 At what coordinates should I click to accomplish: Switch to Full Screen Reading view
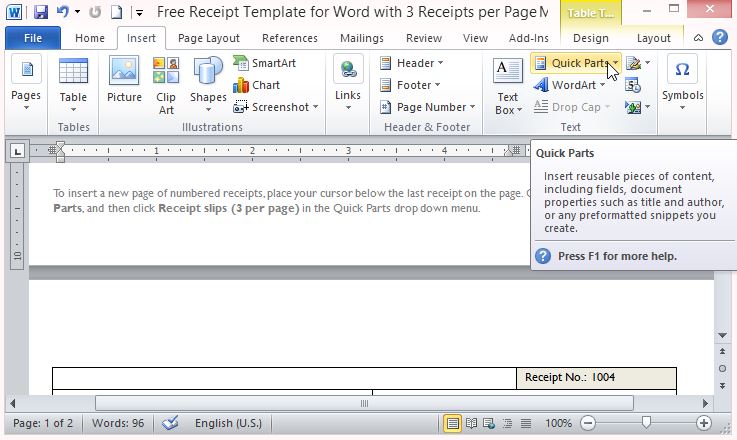(x=471, y=424)
